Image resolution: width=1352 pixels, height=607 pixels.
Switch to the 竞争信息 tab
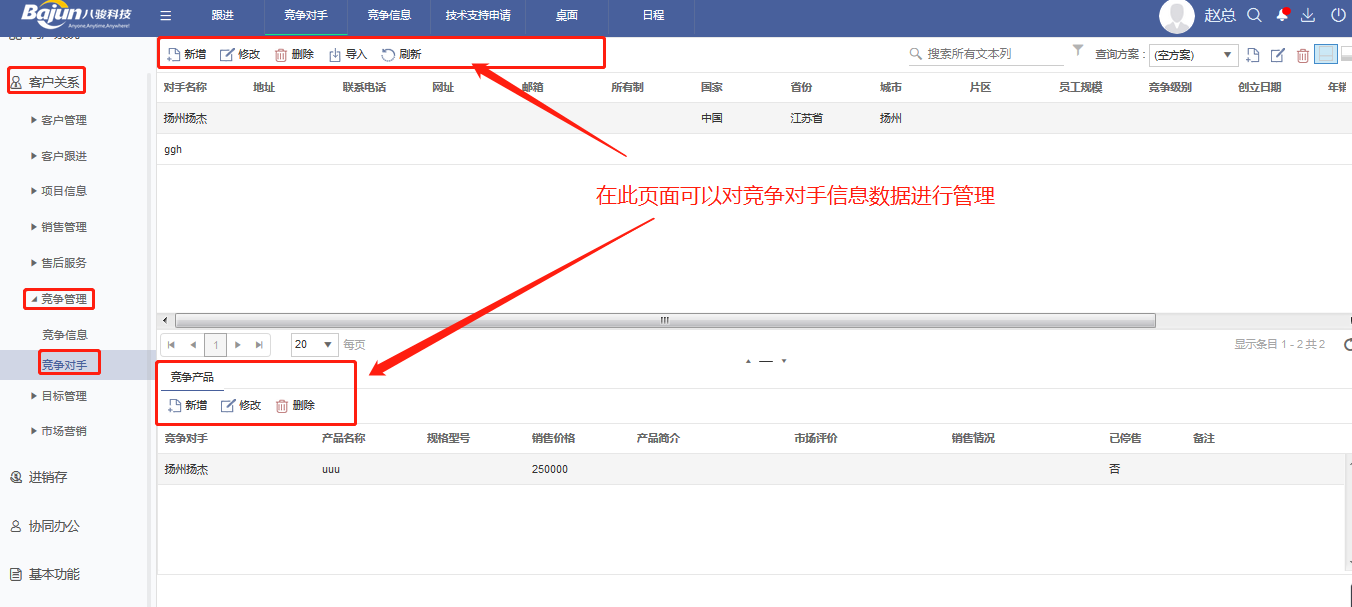click(389, 15)
